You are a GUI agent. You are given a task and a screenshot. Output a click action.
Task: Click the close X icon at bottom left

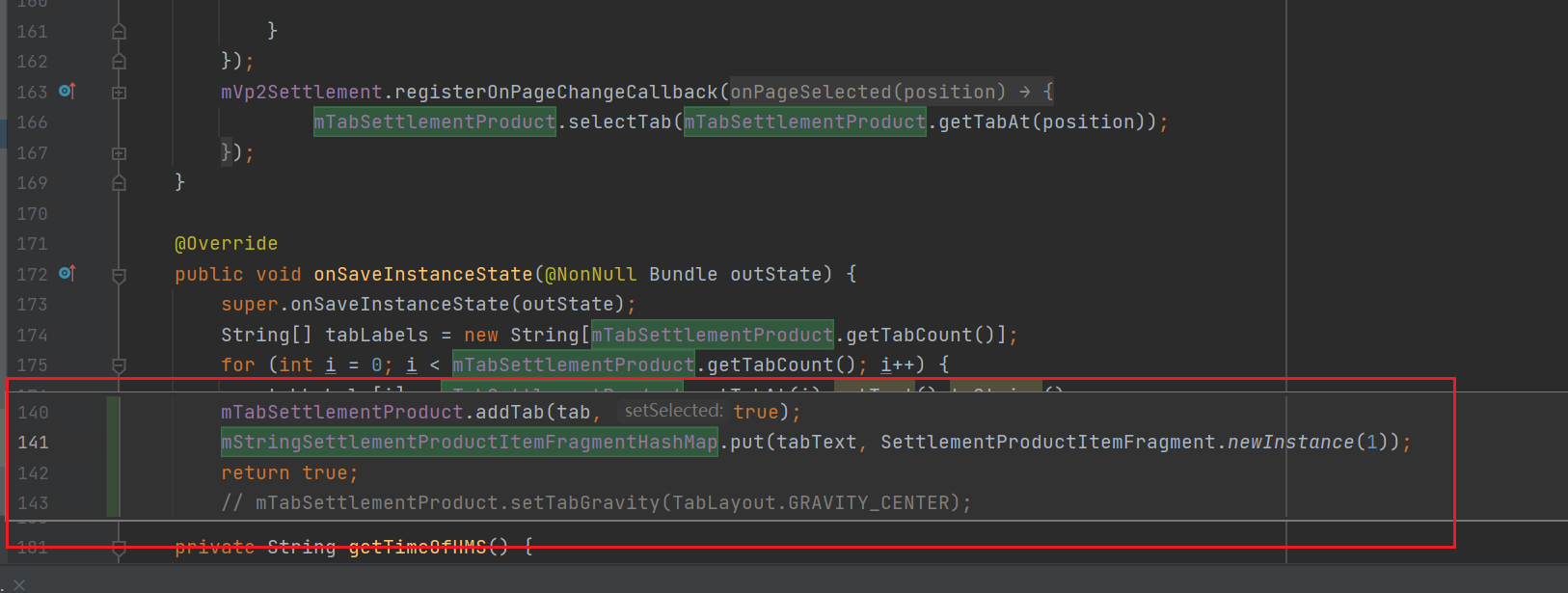pyautogui.click(x=18, y=584)
